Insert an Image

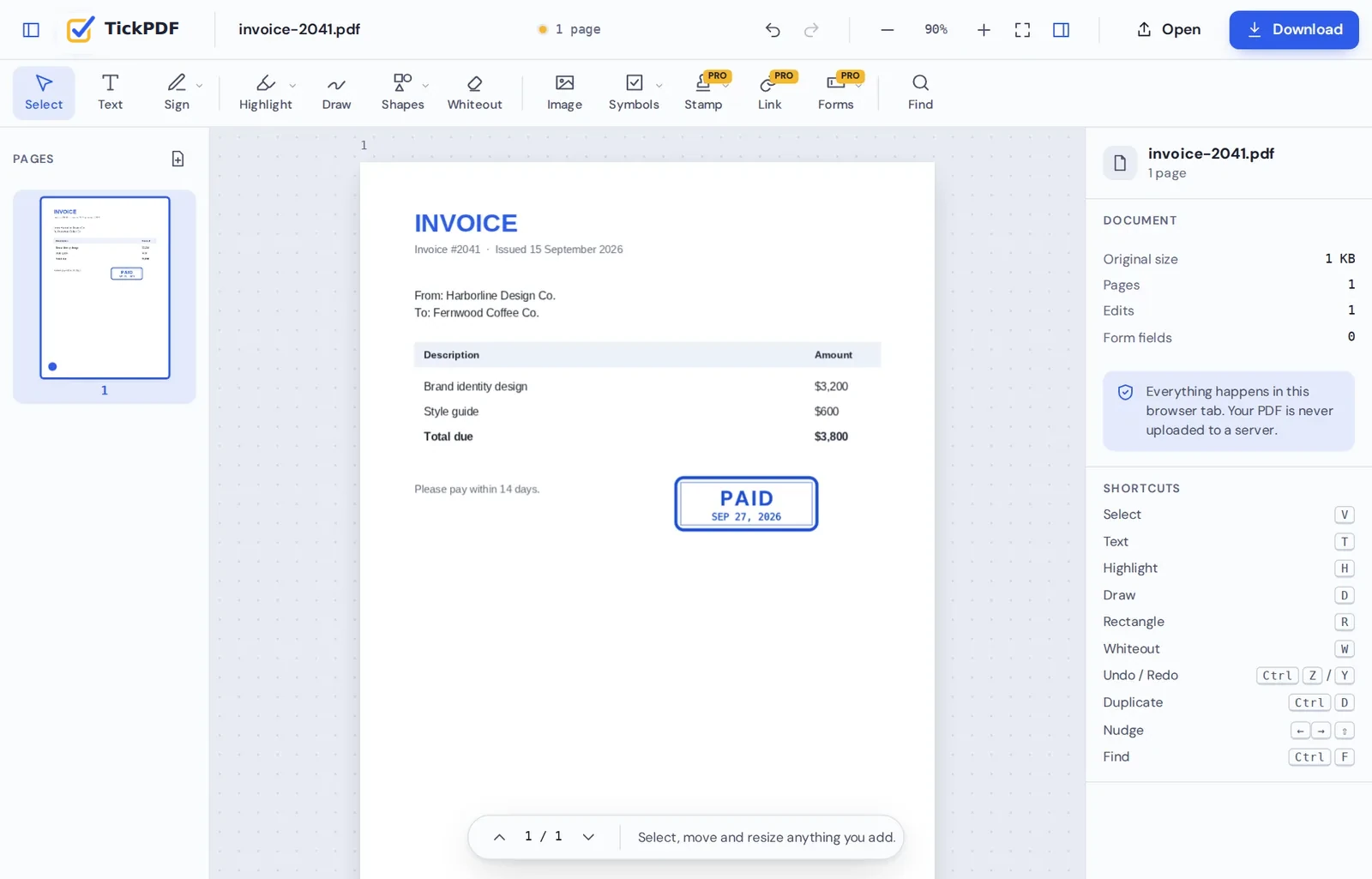[564, 93]
